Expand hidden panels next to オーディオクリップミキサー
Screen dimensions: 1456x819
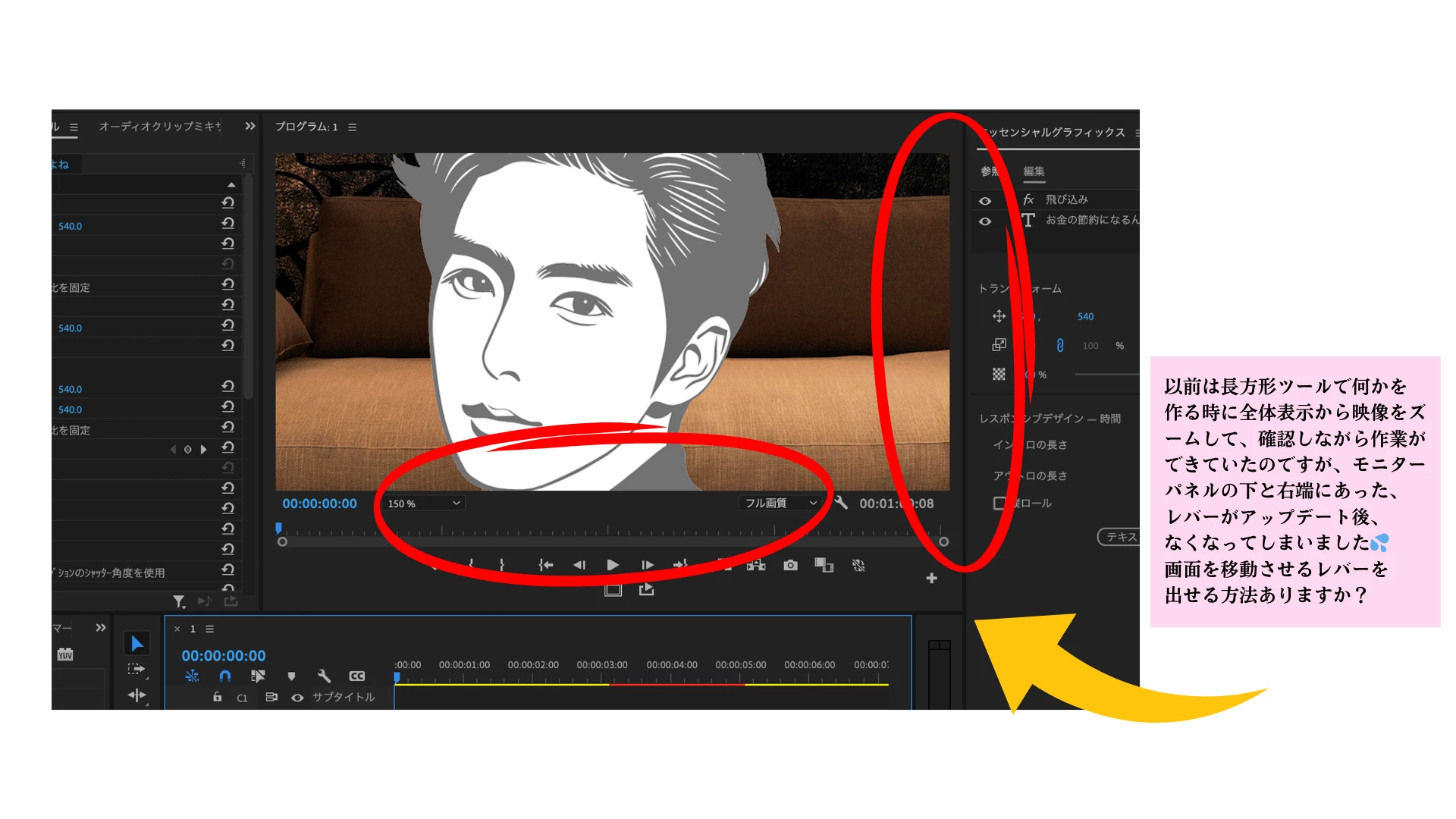tap(249, 126)
